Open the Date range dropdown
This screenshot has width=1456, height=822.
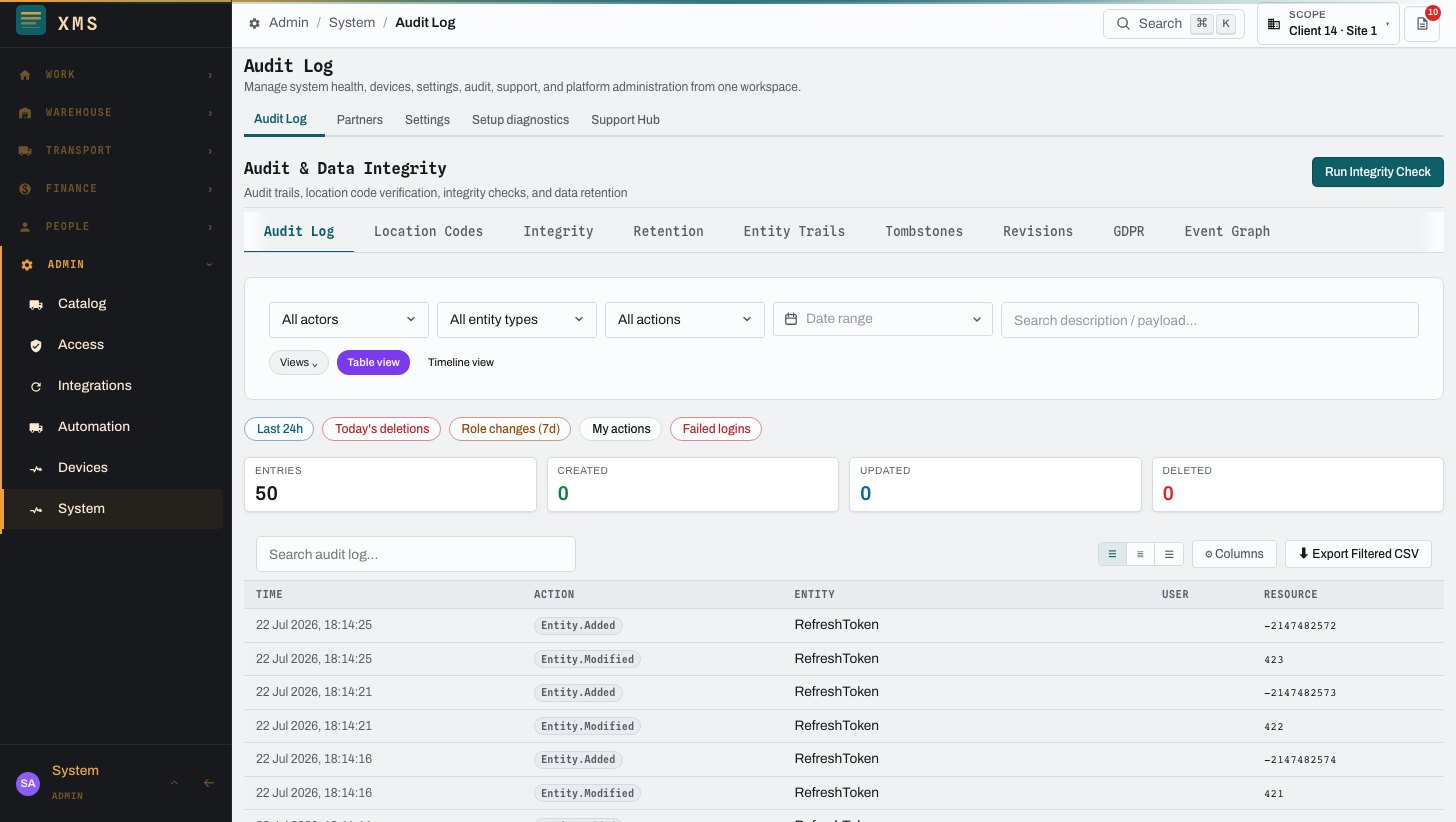pyautogui.click(x=883, y=320)
